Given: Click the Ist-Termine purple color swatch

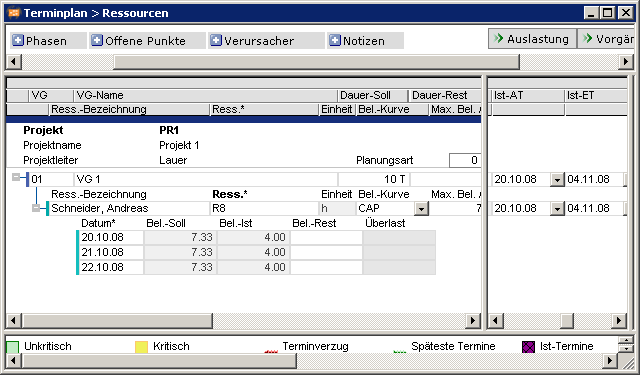Looking at the screenshot, I should 529,347.
